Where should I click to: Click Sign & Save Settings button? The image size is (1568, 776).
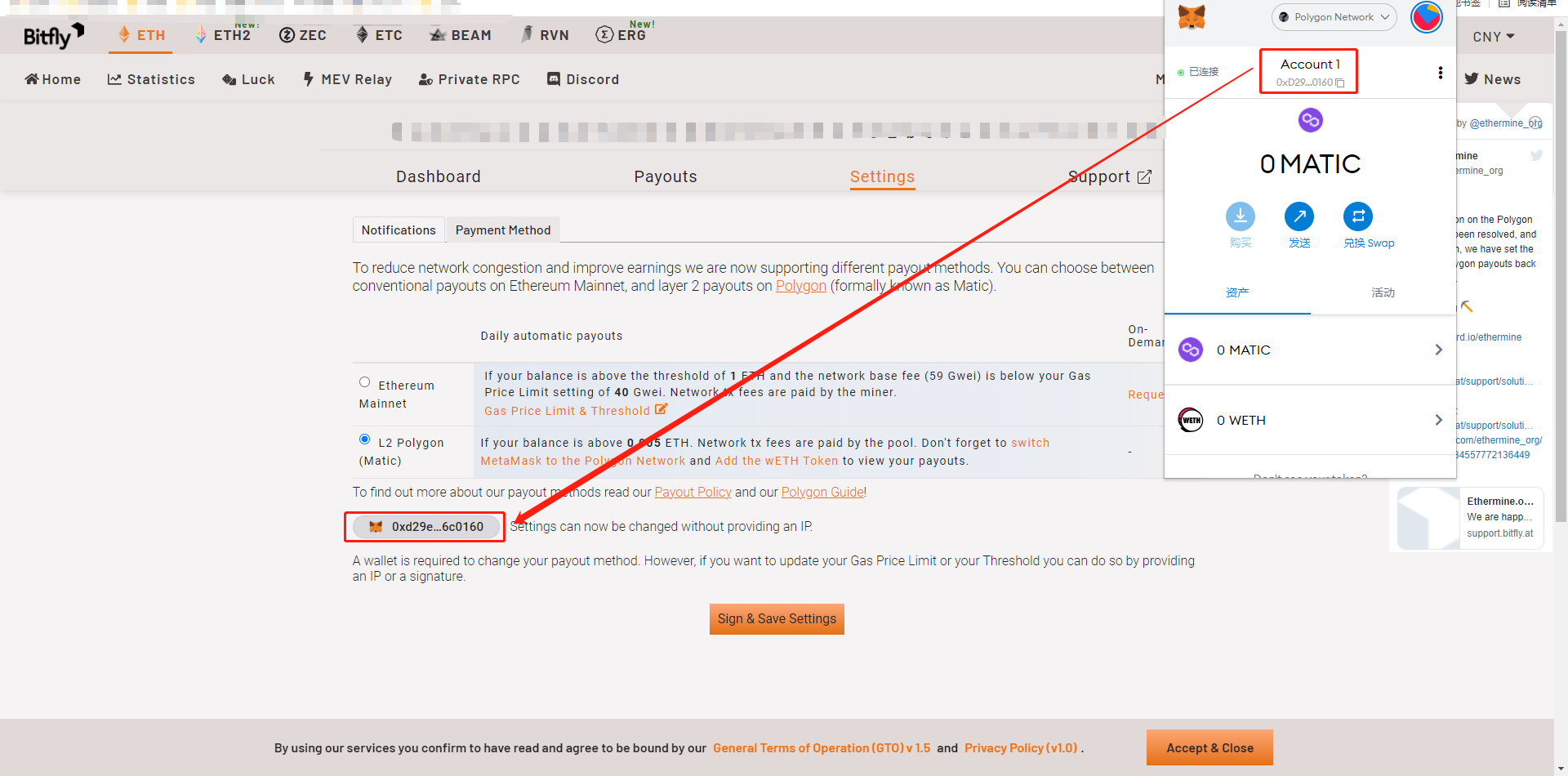777,619
